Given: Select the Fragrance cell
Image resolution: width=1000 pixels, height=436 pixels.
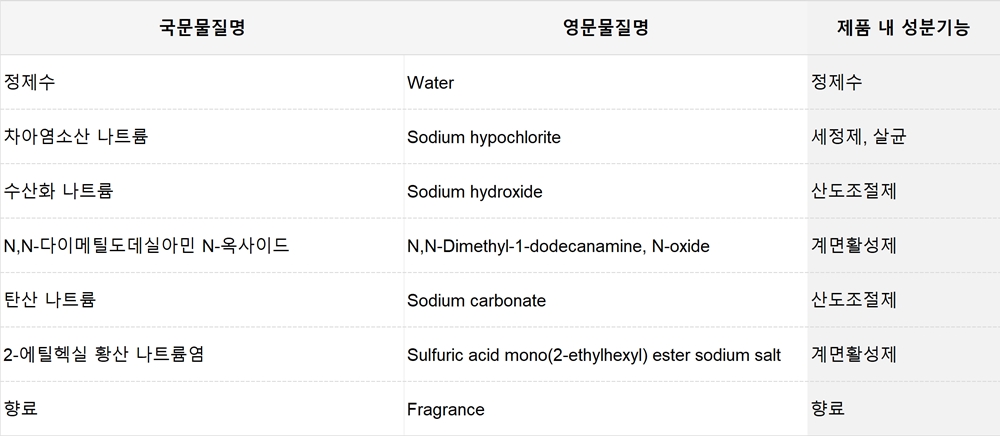Looking at the screenshot, I should pyautogui.click(x=606, y=409).
